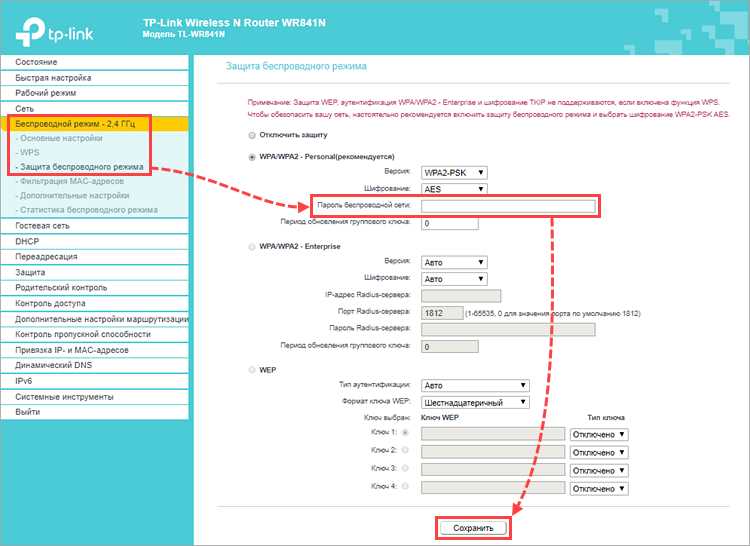Screen dimensions: 750x546
Task: Click page heading 'Защита беспроводного режима'
Action: coord(296,66)
